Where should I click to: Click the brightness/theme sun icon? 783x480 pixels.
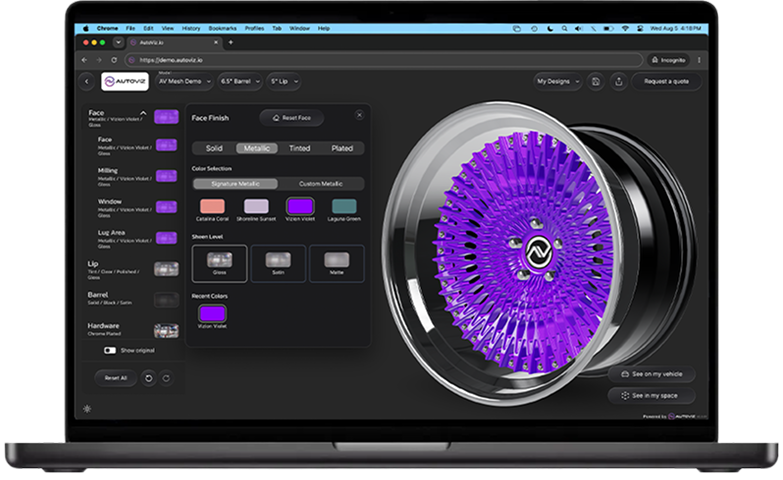click(87, 409)
